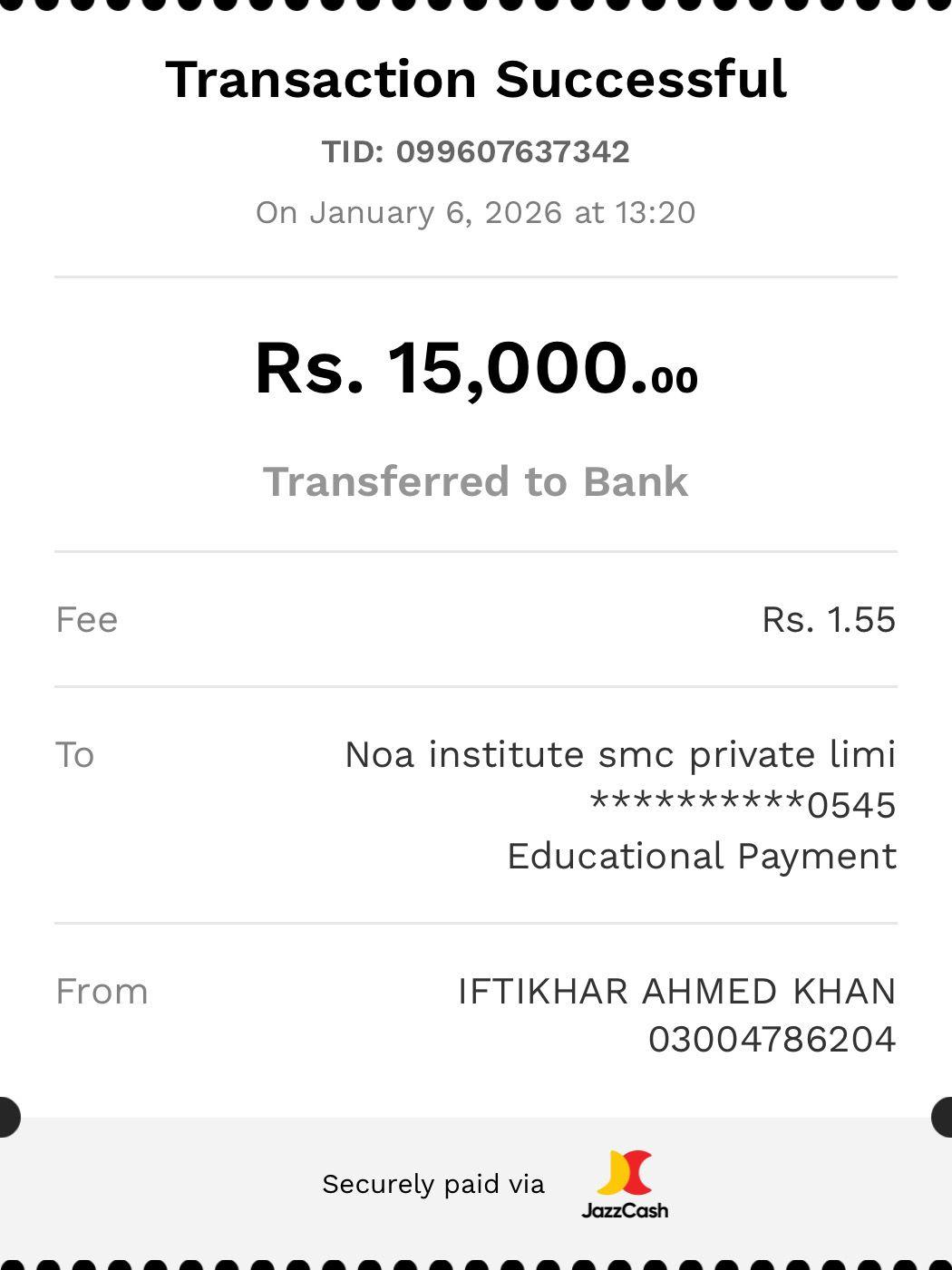Screen dimensions: 952x1270
Task: Click the JazzCash wordmark under the logo
Action: pos(625,1210)
